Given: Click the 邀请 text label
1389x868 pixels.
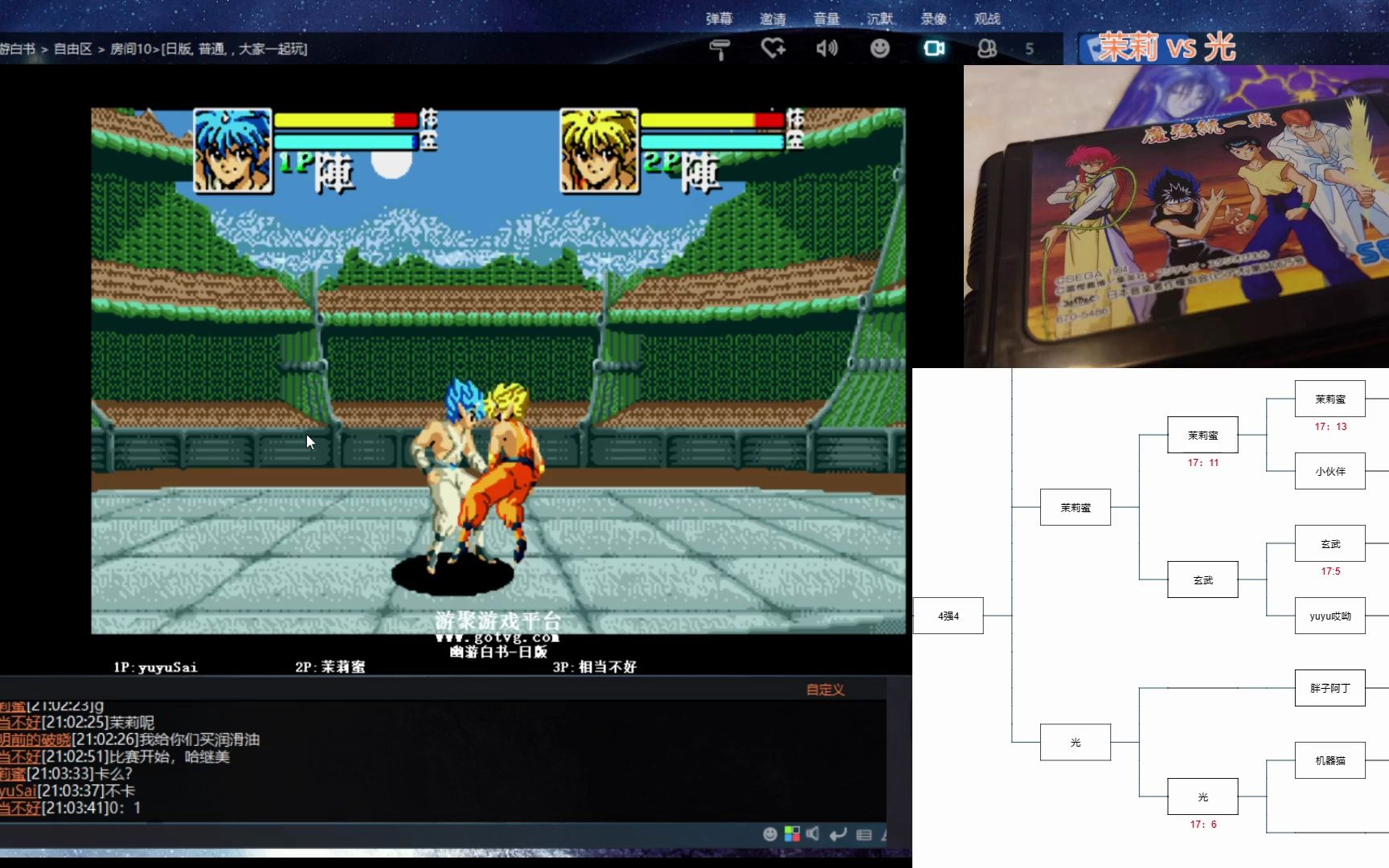Looking at the screenshot, I should [773, 18].
